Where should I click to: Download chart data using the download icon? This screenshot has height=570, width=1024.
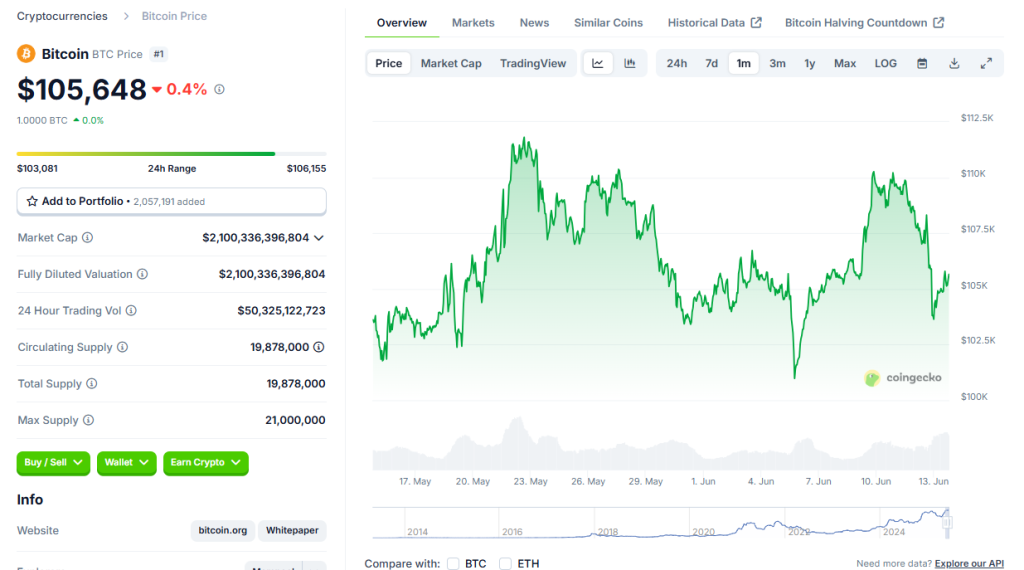click(954, 63)
